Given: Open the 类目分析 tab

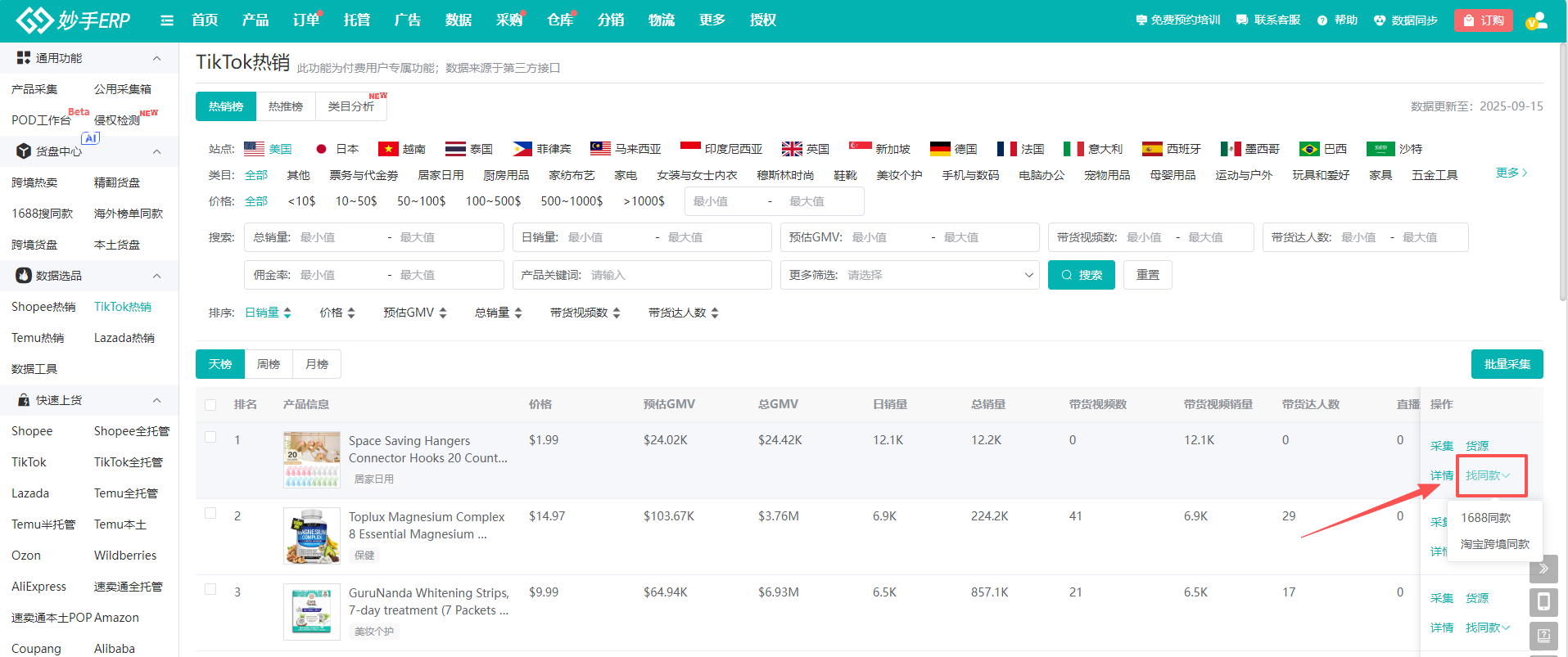Looking at the screenshot, I should point(350,106).
